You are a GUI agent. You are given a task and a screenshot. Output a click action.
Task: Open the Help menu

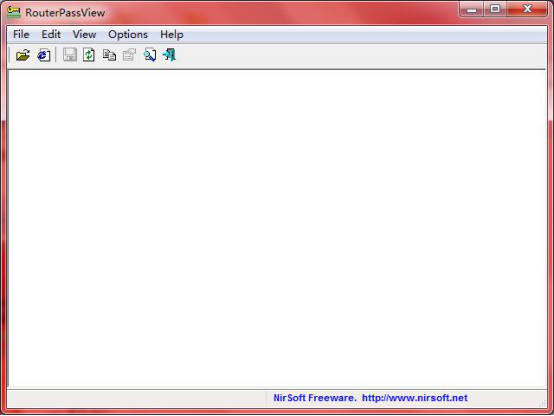[x=172, y=35]
